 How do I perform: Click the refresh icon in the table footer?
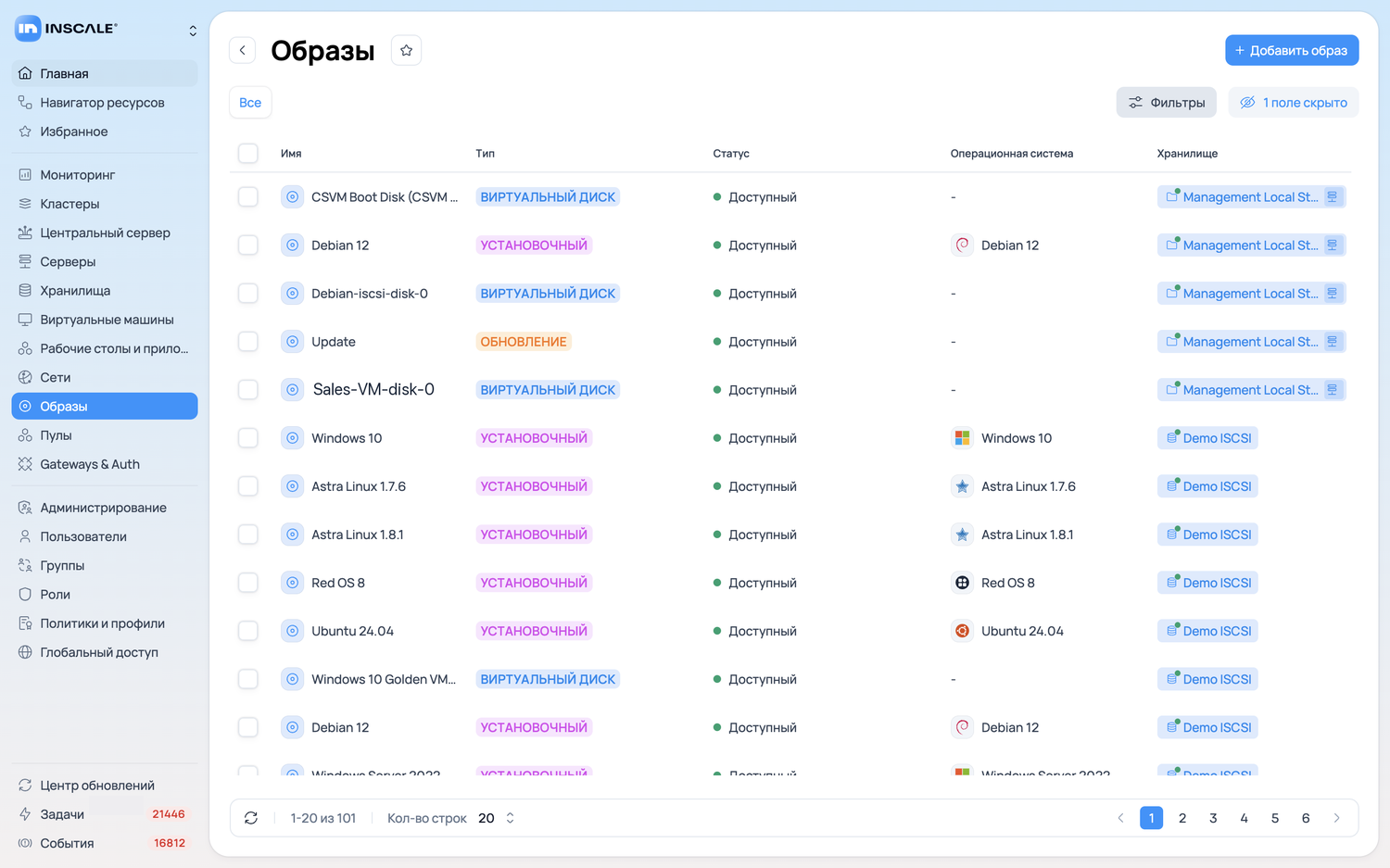click(x=251, y=818)
